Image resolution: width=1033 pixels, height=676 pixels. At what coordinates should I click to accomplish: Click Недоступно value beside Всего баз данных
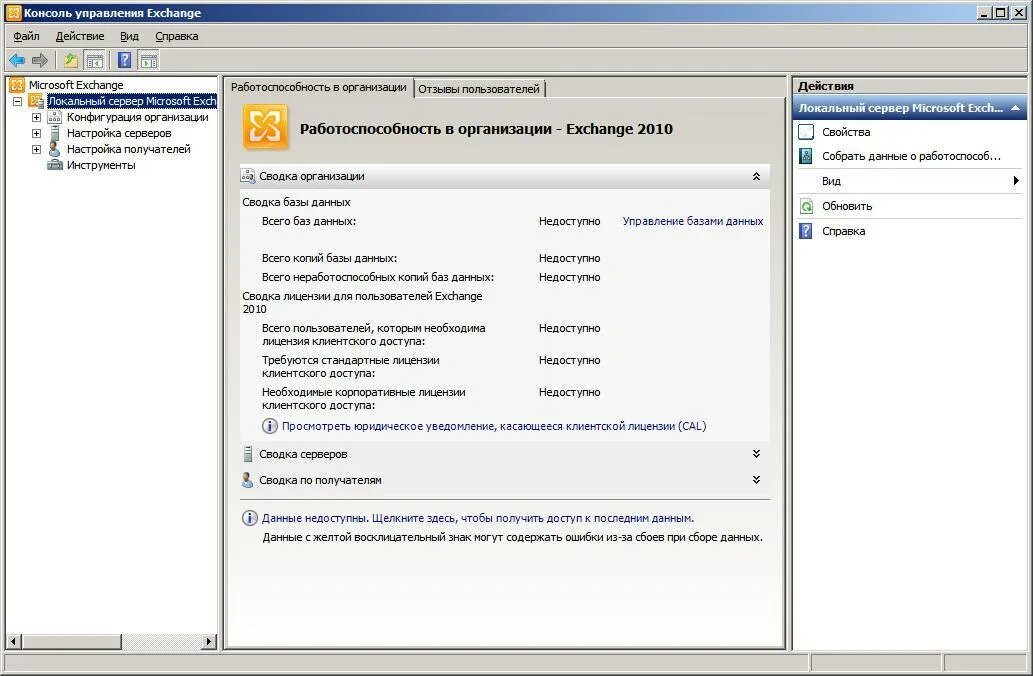coord(569,221)
